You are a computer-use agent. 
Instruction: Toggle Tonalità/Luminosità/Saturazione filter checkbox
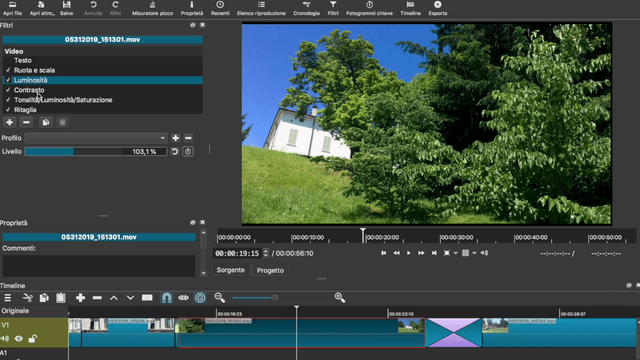pos(8,100)
